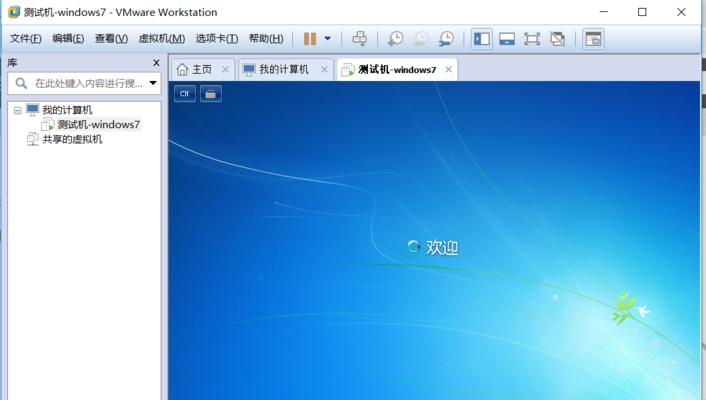The image size is (706, 400).
Task: Close the 我的计算机 tab
Action: (x=324, y=69)
